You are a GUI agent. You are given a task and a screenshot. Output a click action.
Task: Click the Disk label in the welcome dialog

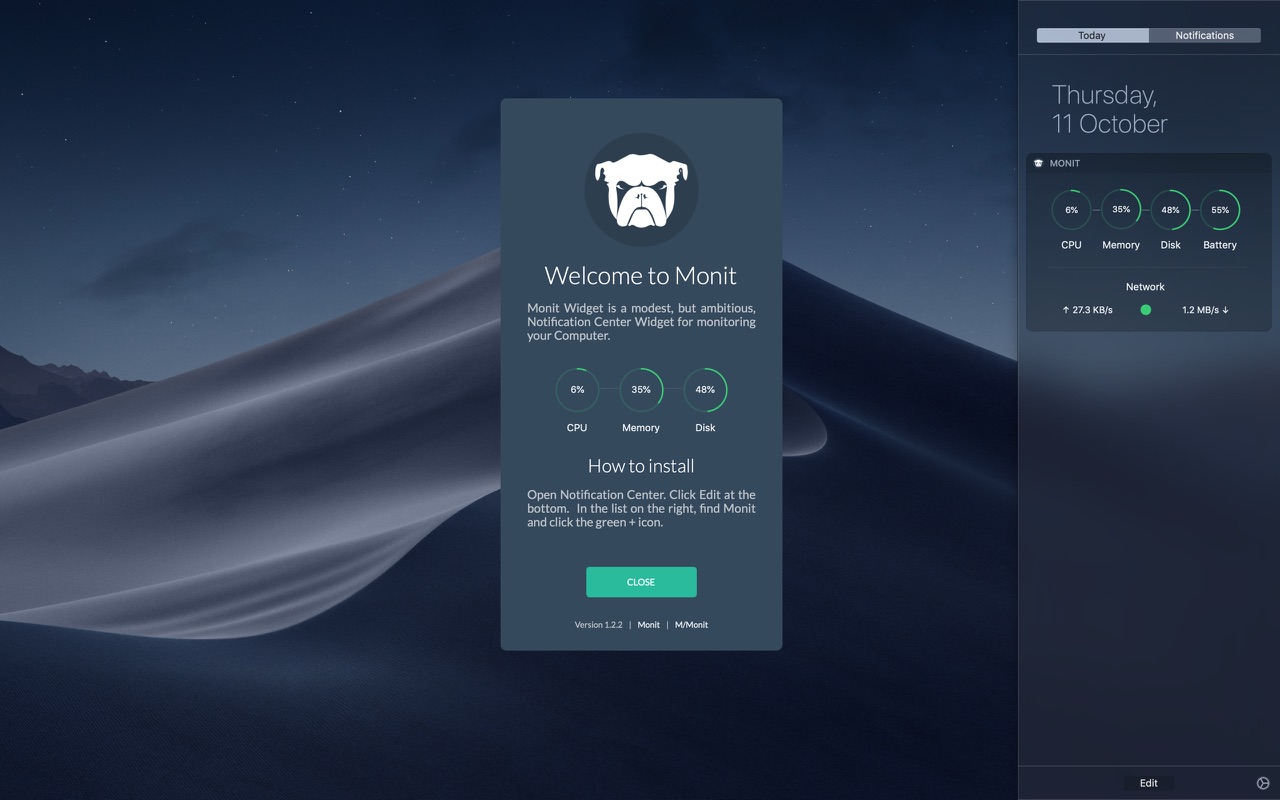(x=705, y=428)
